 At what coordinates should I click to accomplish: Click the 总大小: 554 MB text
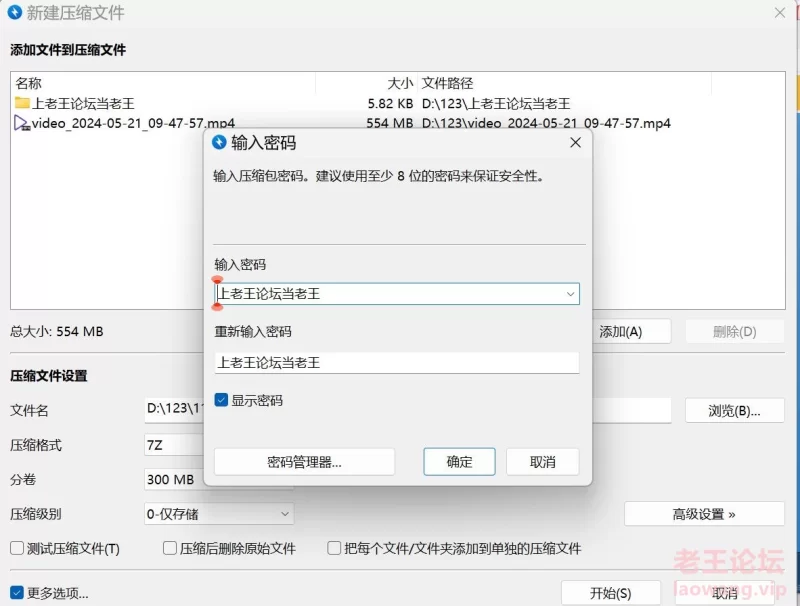[57, 332]
